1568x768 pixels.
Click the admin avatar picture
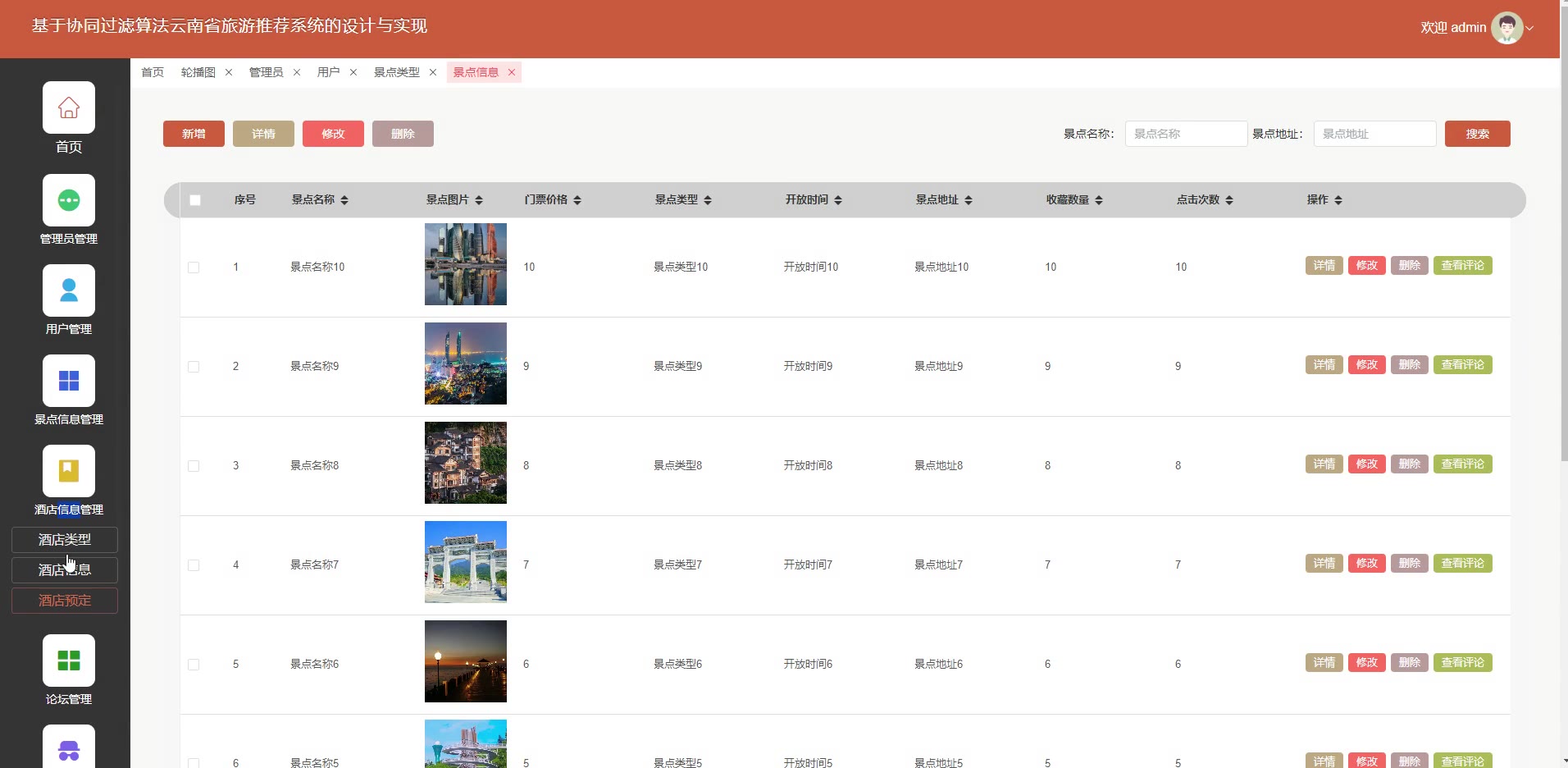(x=1506, y=28)
